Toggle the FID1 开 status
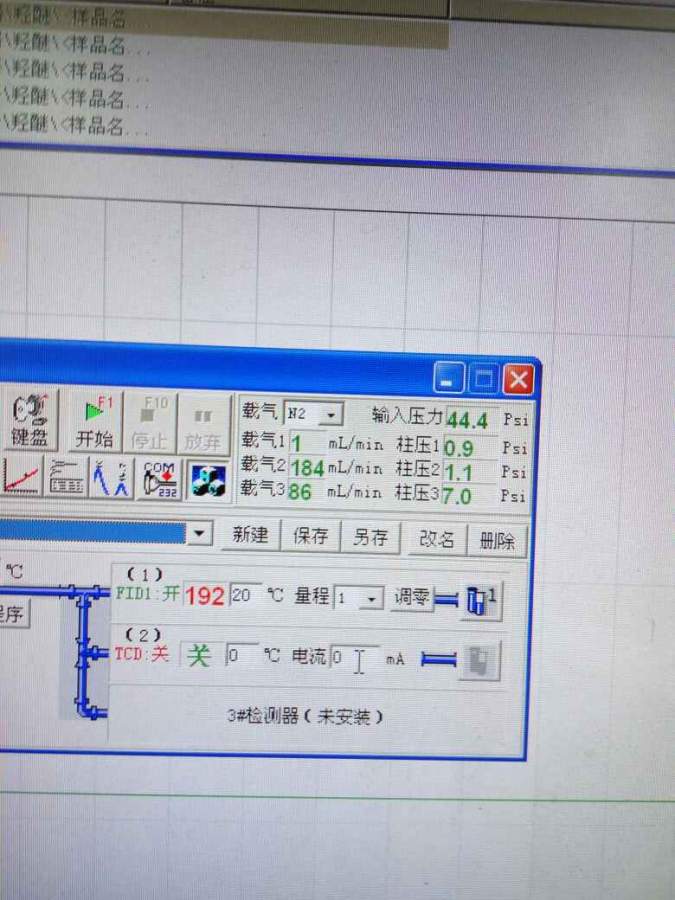 coord(148,593)
